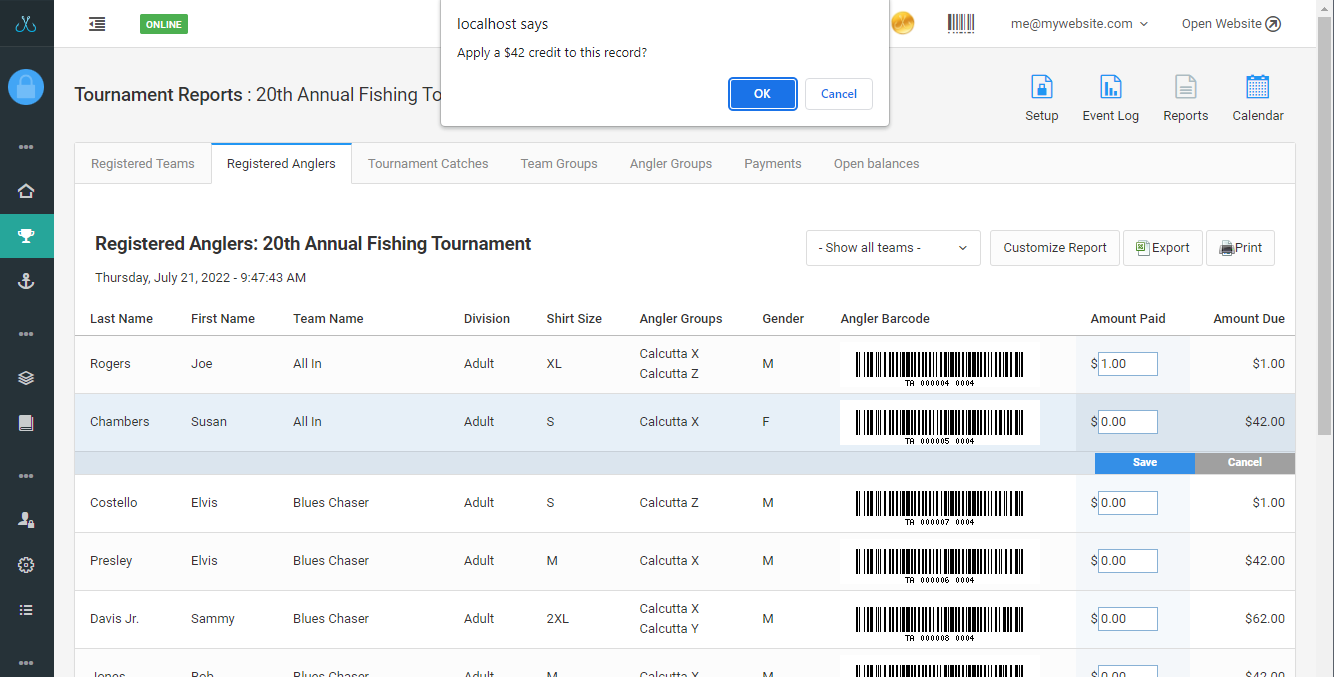Click Amount Paid field for Presley
Viewport: 1334px width, 677px height.
pyautogui.click(x=1128, y=561)
